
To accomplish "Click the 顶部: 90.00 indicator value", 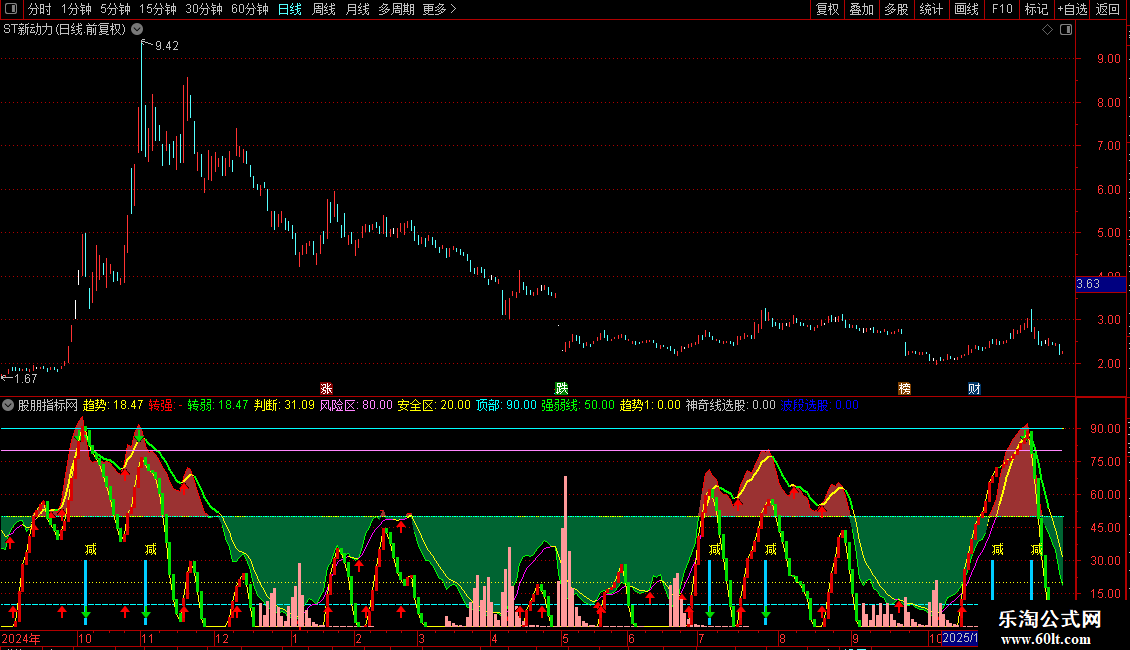I will point(506,405).
